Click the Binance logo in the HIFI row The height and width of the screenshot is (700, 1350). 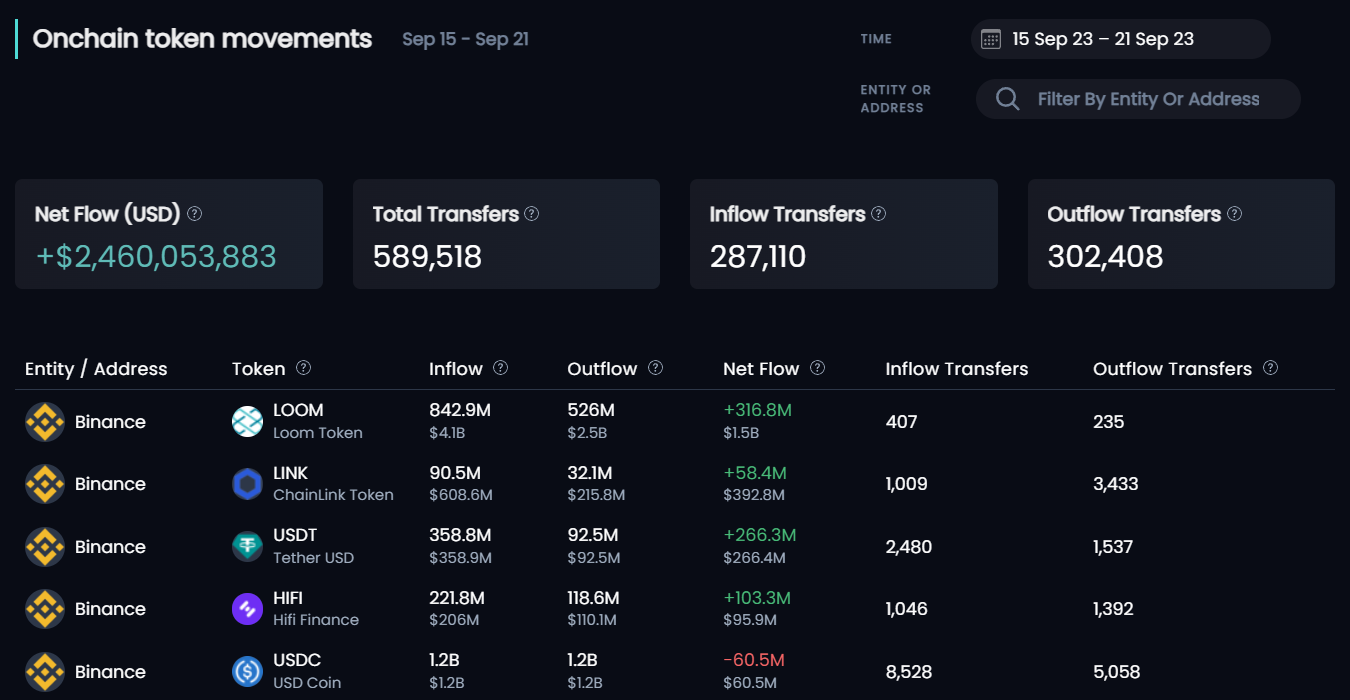click(x=45, y=609)
